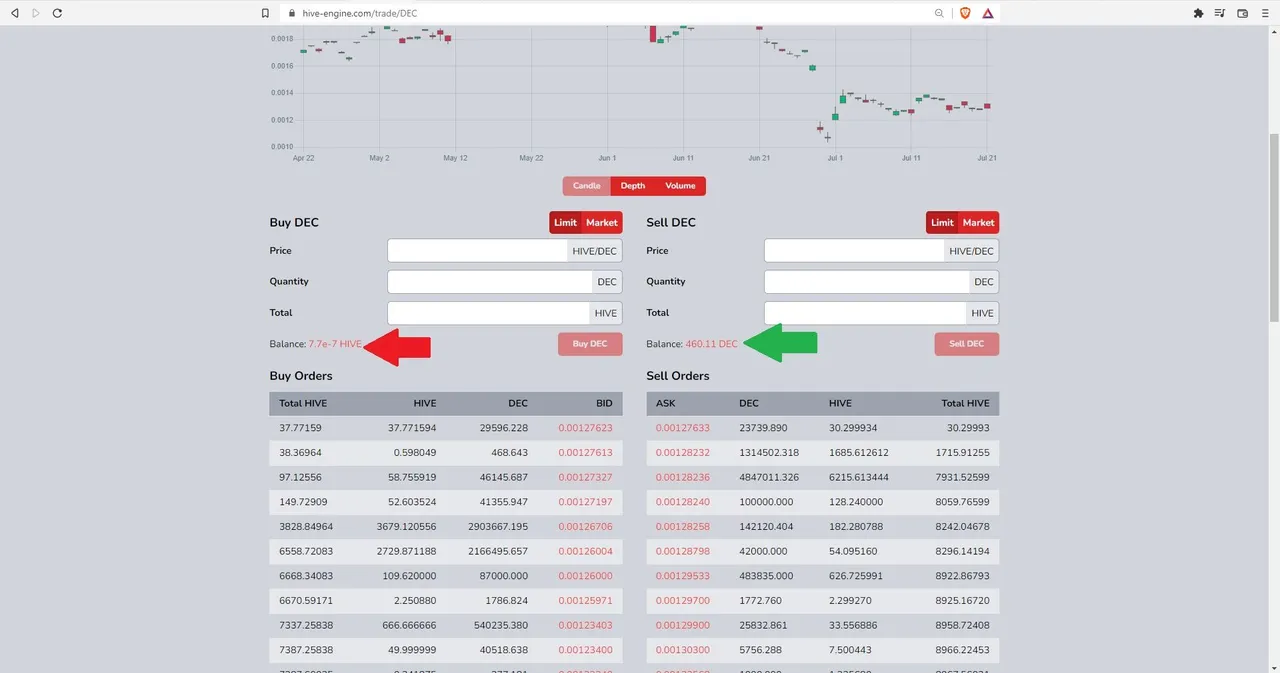The width and height of the screenshot is (1280, 673).
Task: Select ask price 0.00129900
Action: point(683,625)
